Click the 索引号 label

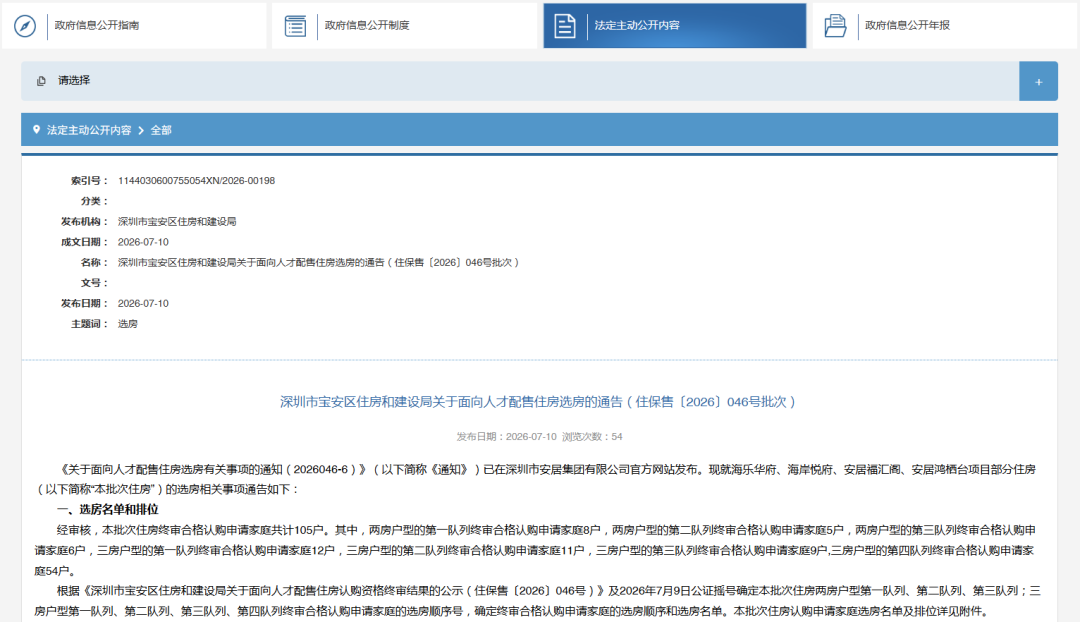90,180
